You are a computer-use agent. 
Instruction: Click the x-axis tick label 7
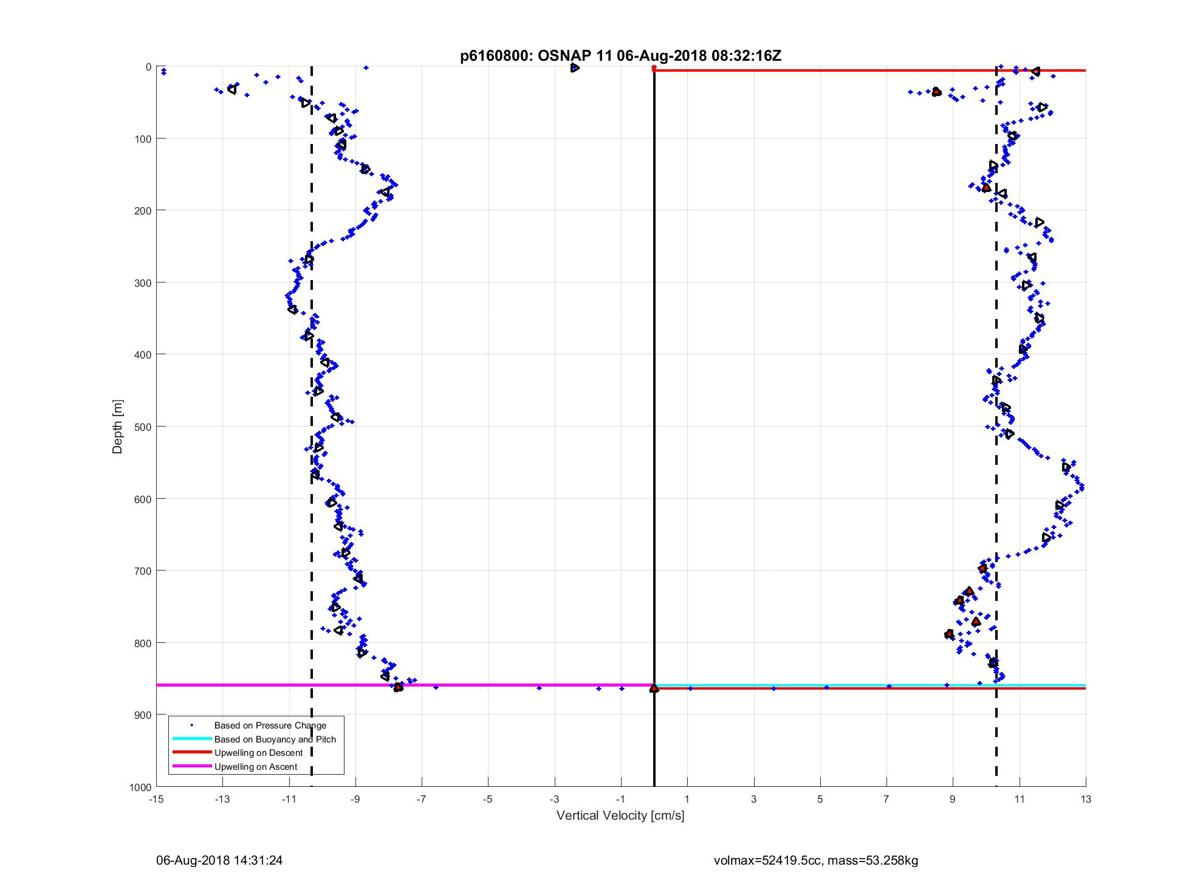click(x=886, y=799)
